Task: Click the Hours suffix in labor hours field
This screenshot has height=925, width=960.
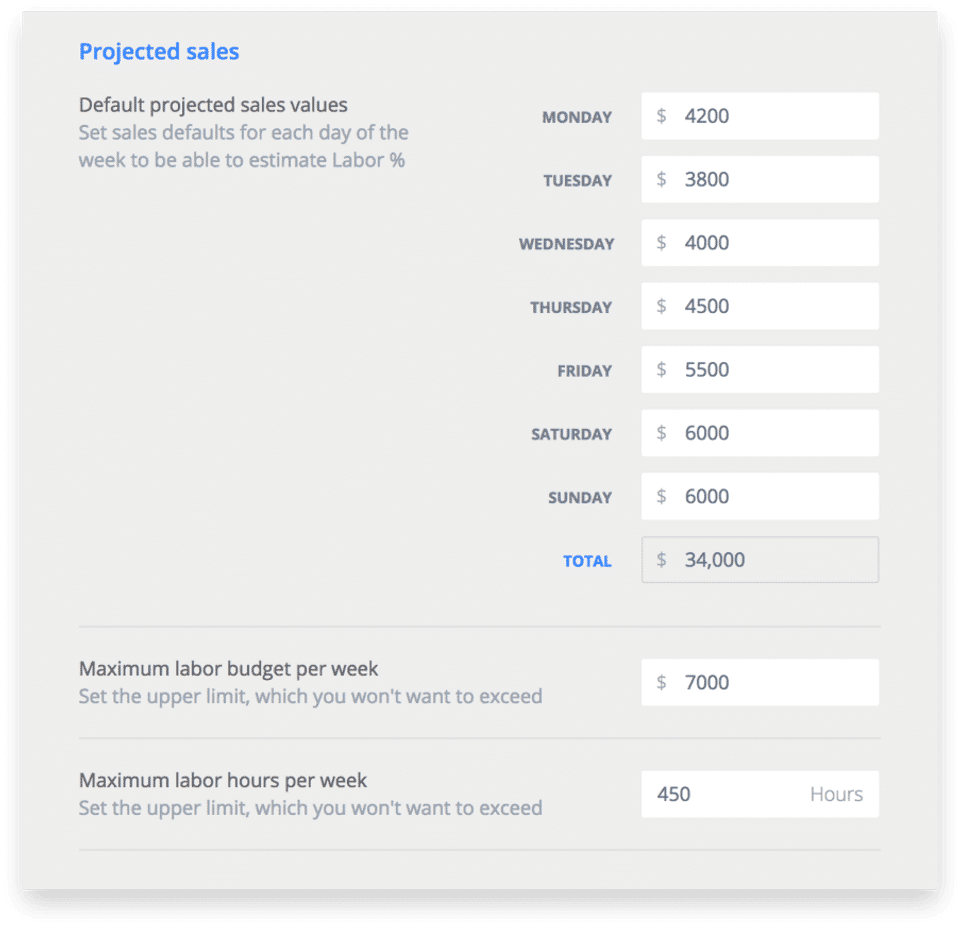Action: 836,794
